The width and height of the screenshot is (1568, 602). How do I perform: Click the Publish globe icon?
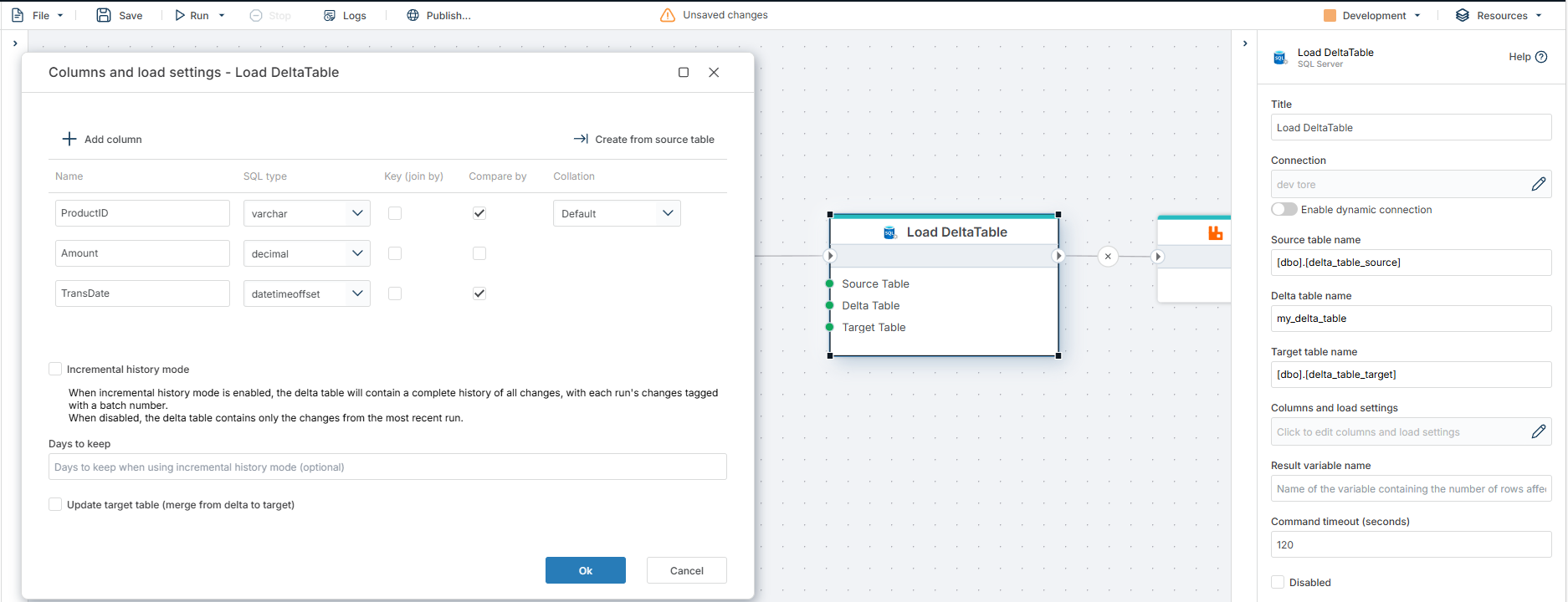412,15
